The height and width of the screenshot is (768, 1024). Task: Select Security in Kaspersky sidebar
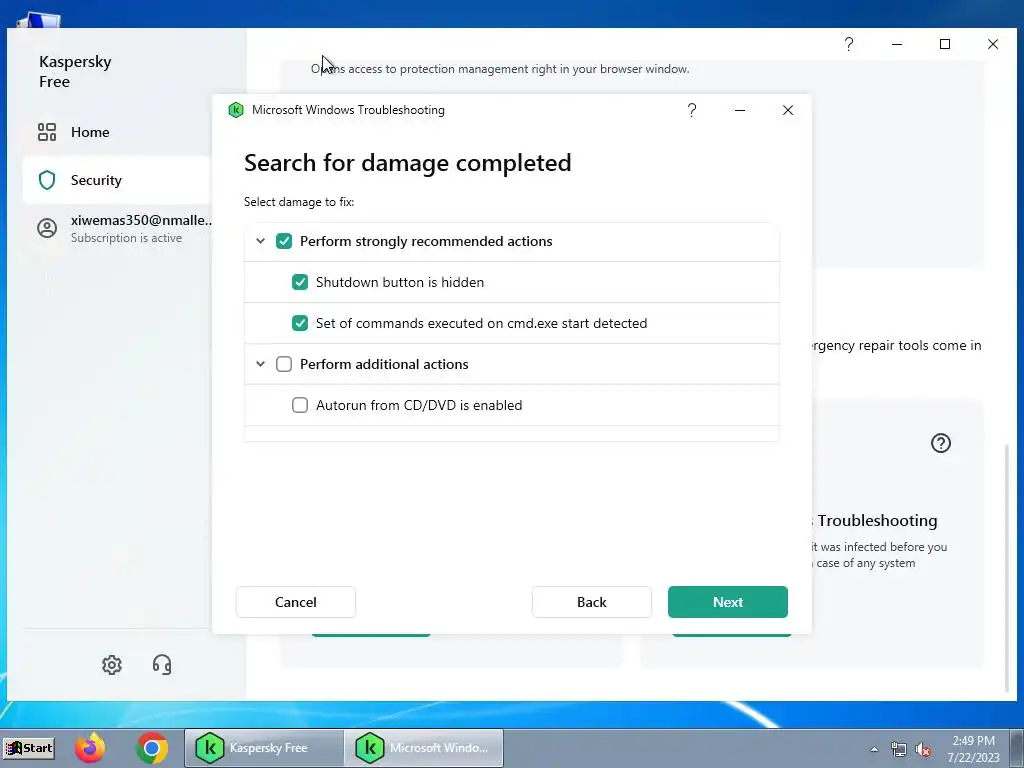(118, 180)
